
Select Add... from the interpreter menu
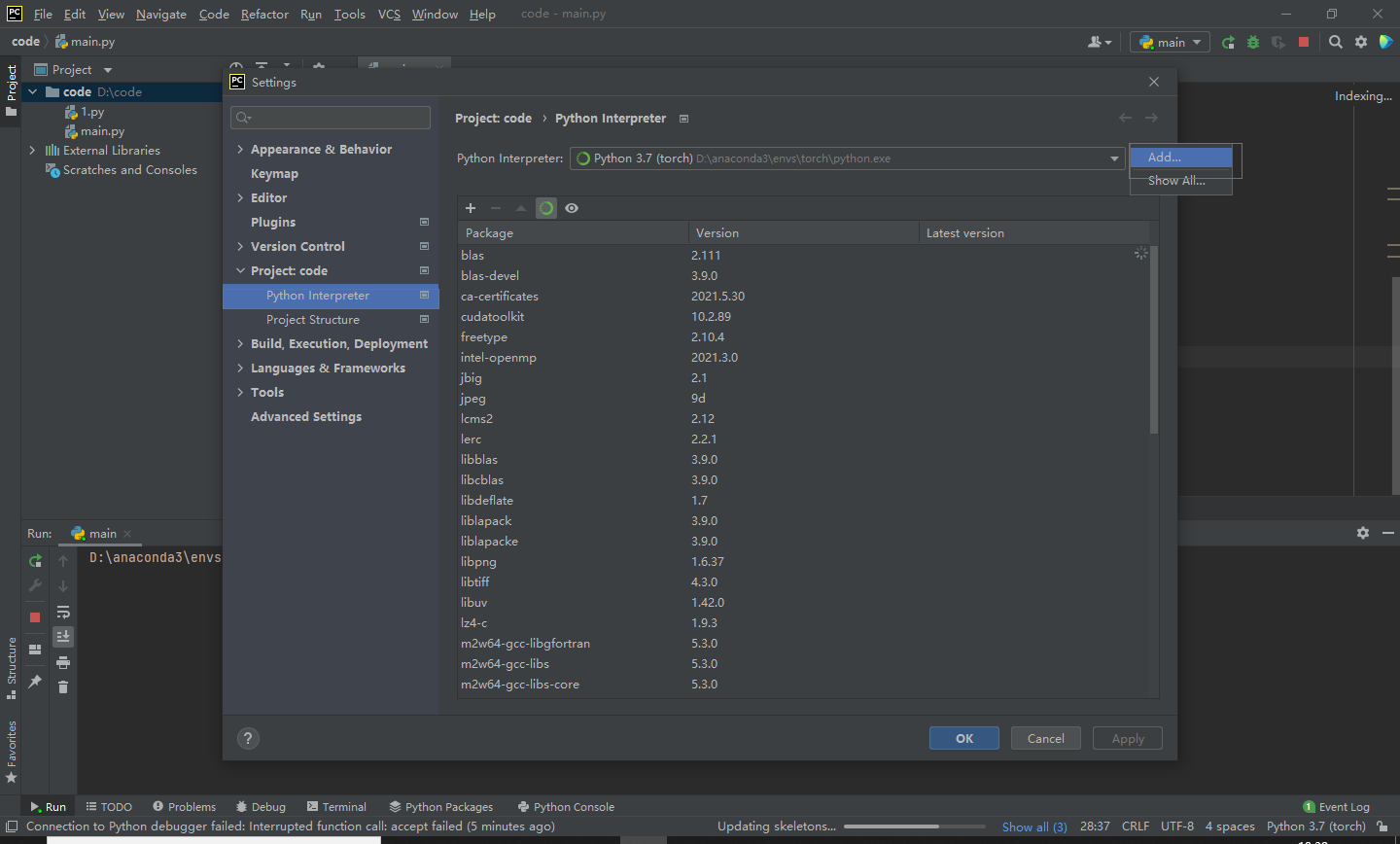click(x=1180, y=158)
